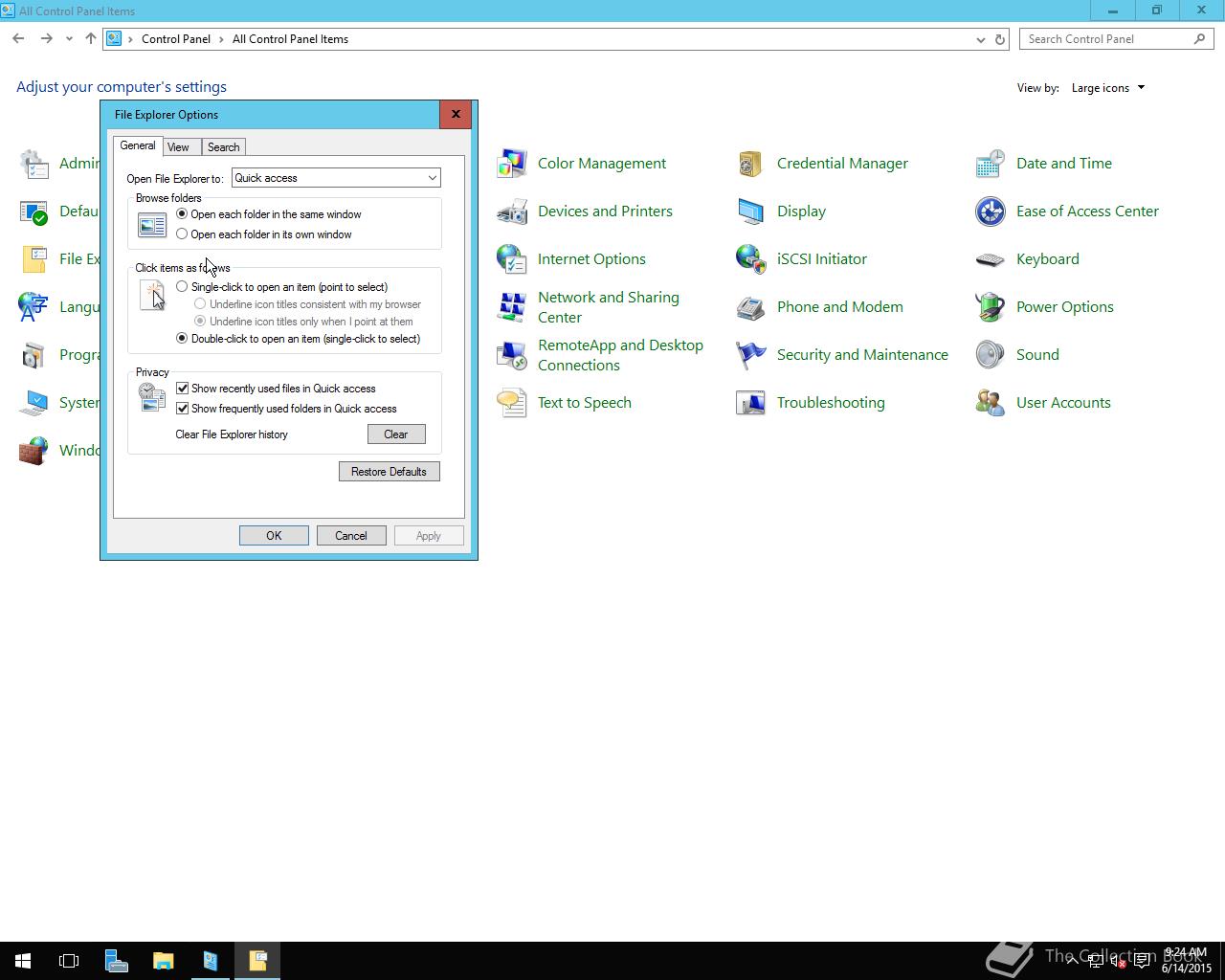Select Open each folder in its own window
1225x980 pixels.
(264, 234)
